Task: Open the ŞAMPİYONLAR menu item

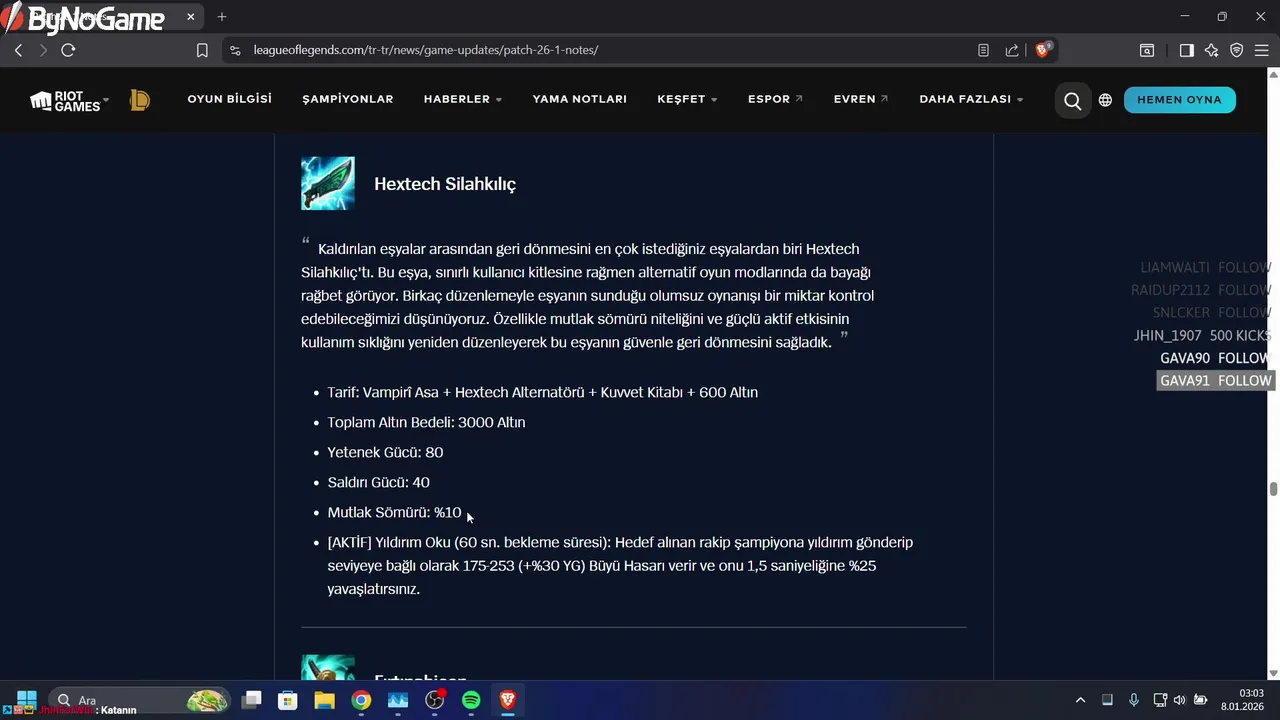Action: (348, 99)
